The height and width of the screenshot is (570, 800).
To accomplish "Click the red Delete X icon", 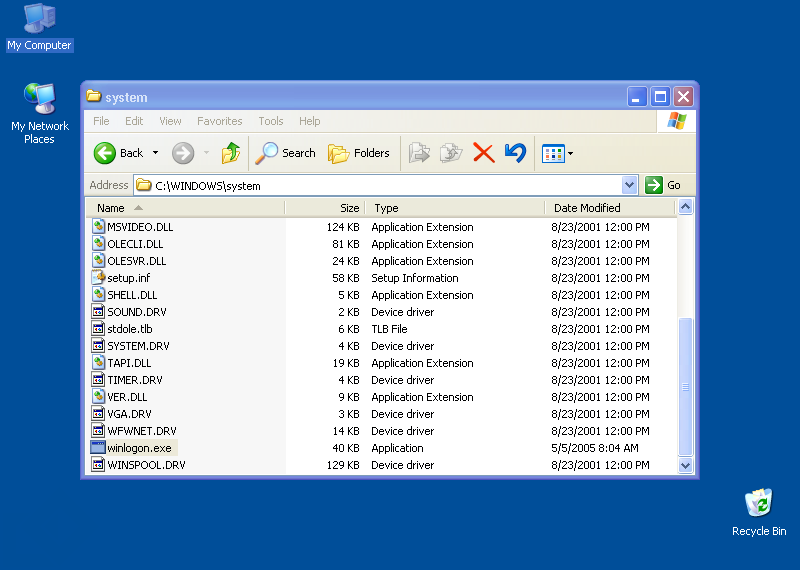I will coord(483,153).
